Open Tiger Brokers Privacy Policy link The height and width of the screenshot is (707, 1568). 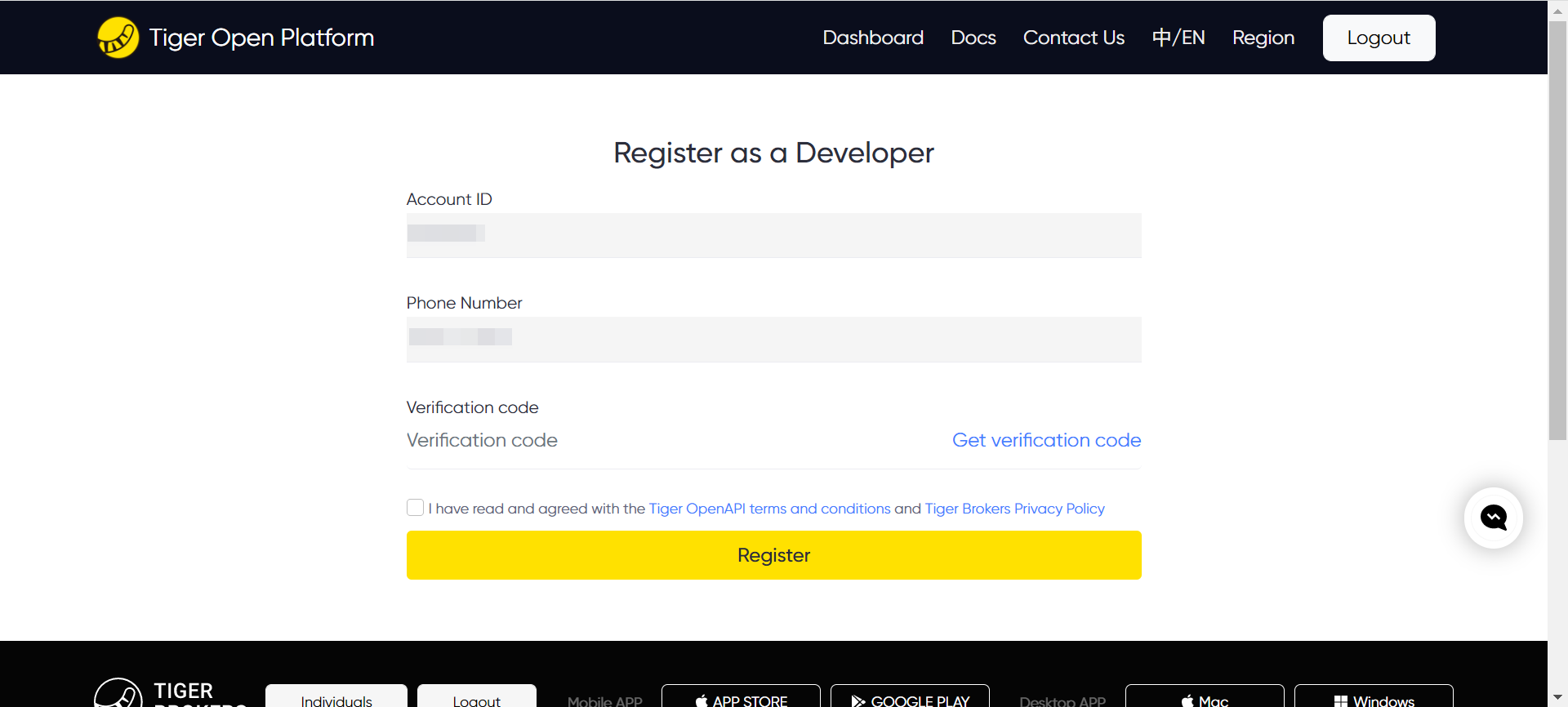1014,509
